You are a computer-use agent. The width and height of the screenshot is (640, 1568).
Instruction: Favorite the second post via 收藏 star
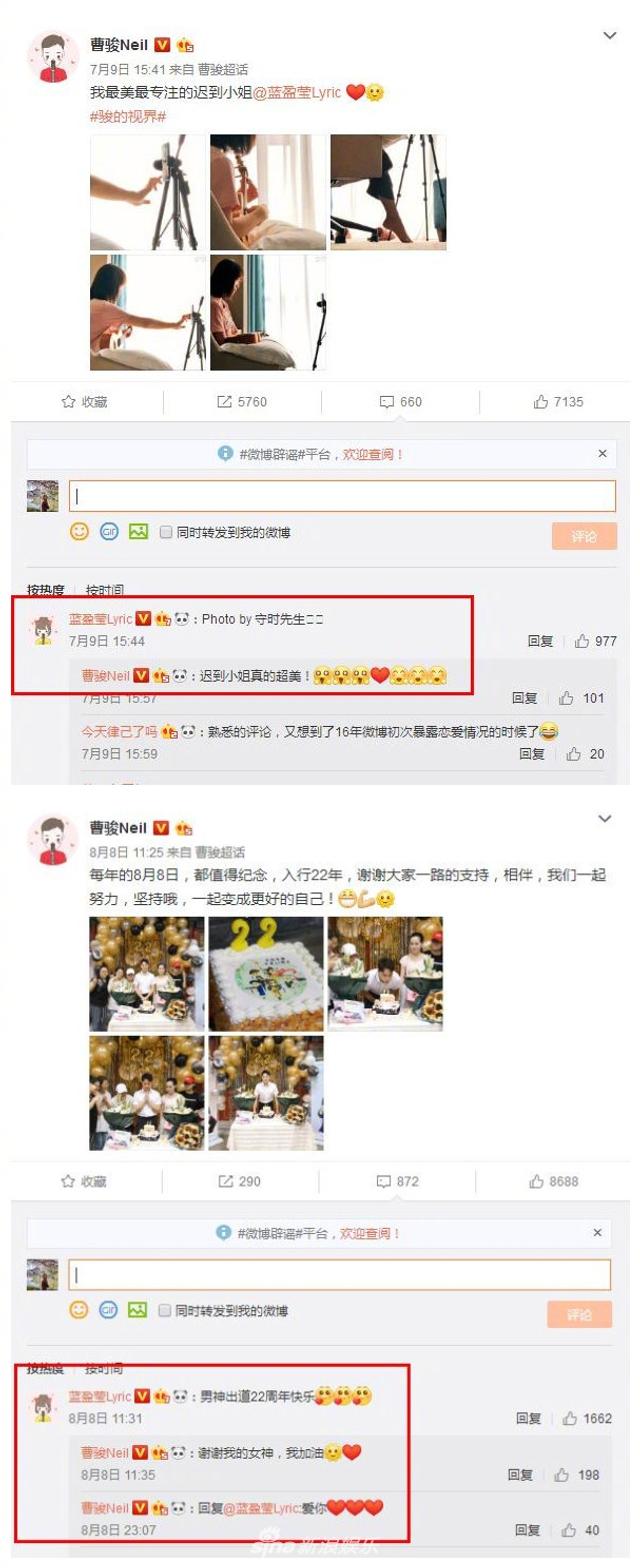[x=84, y=1181]
